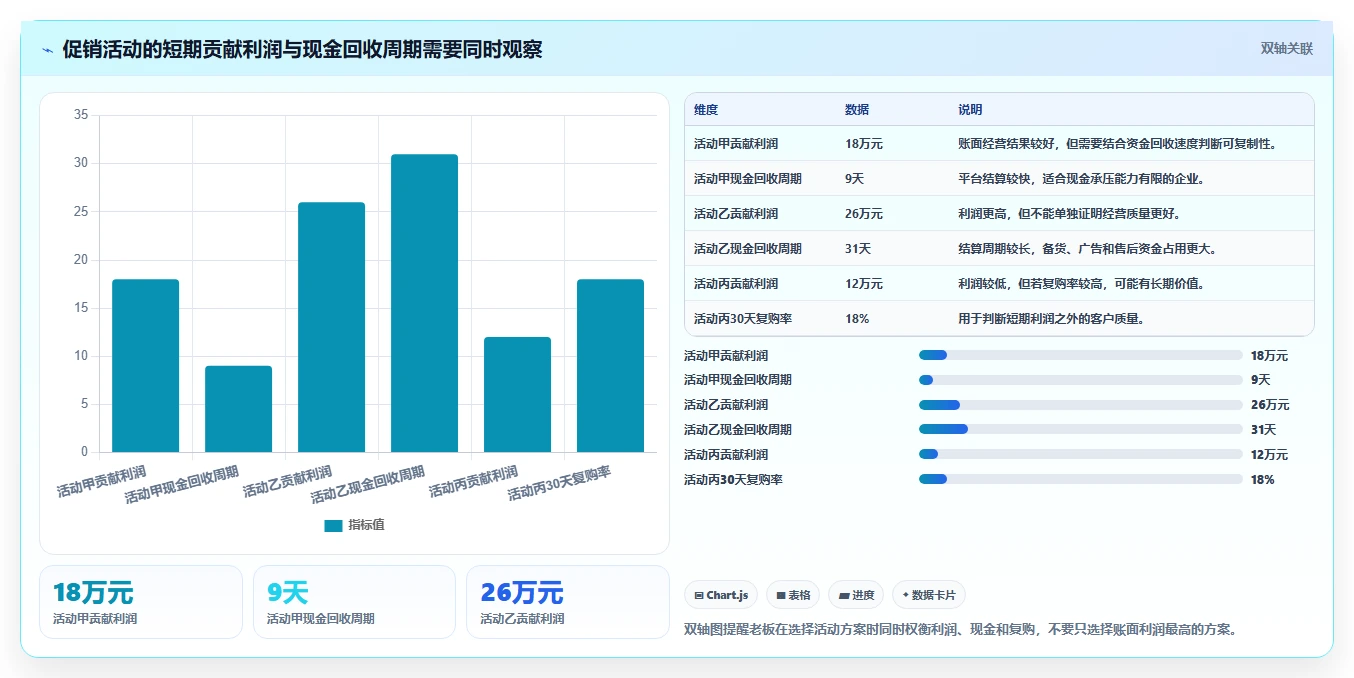This screenshot has height=678, width=1354.
Task: Select the 活动甲现金回收周期 bar in the chart
Action: (x=238, y=409)
